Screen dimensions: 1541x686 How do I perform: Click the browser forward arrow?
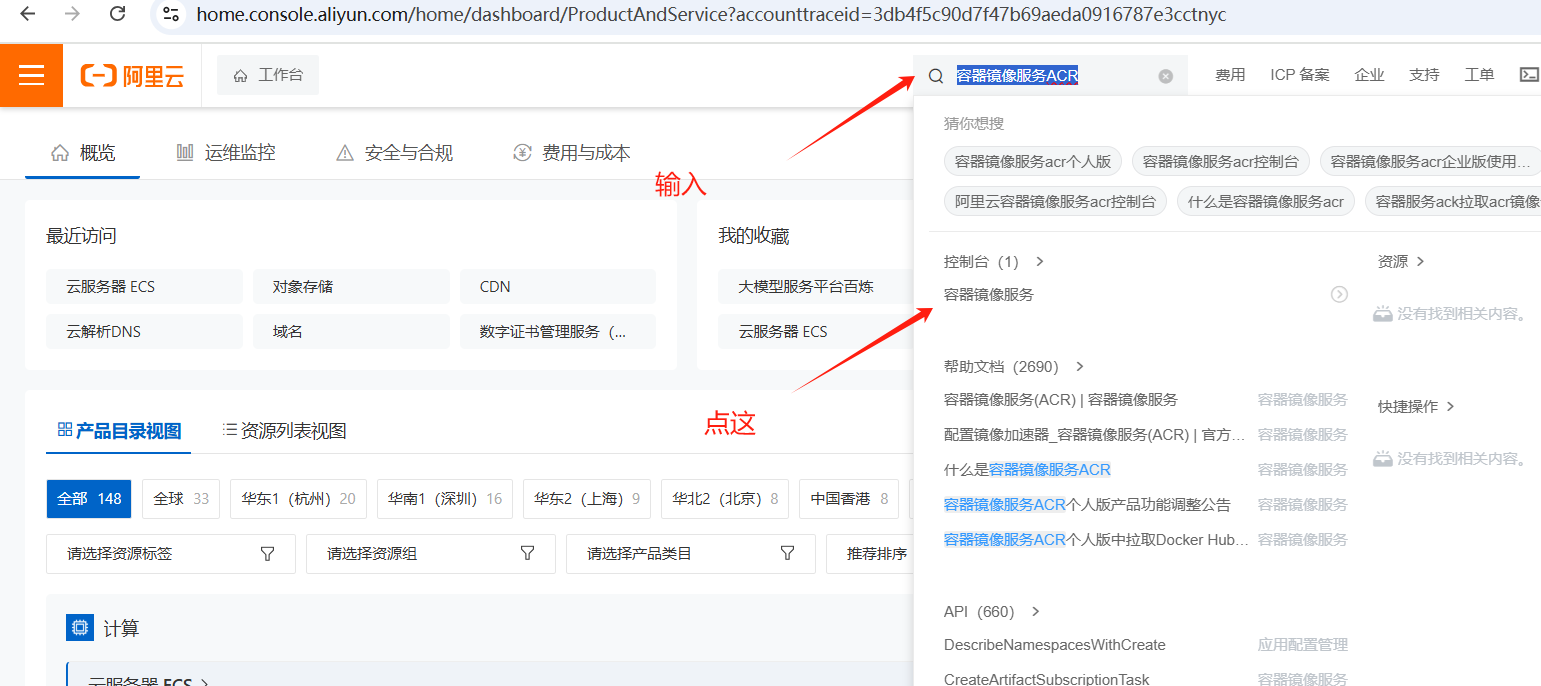tap(72, 14)
